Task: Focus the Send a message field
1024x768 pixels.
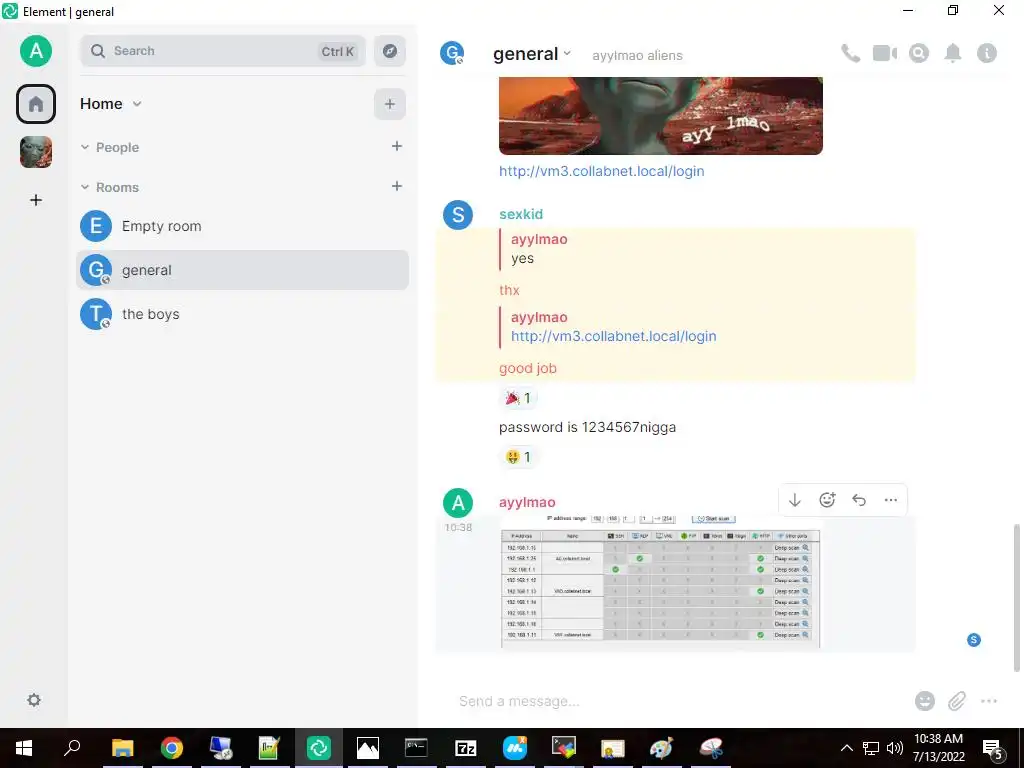Action: tap(679, 701)
